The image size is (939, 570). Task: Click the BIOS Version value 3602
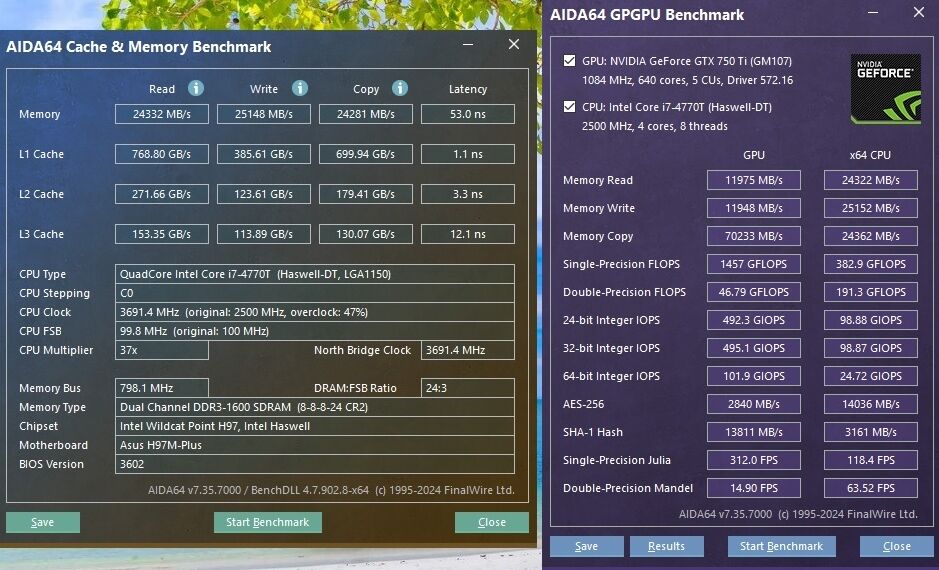[x=314, y=464]
